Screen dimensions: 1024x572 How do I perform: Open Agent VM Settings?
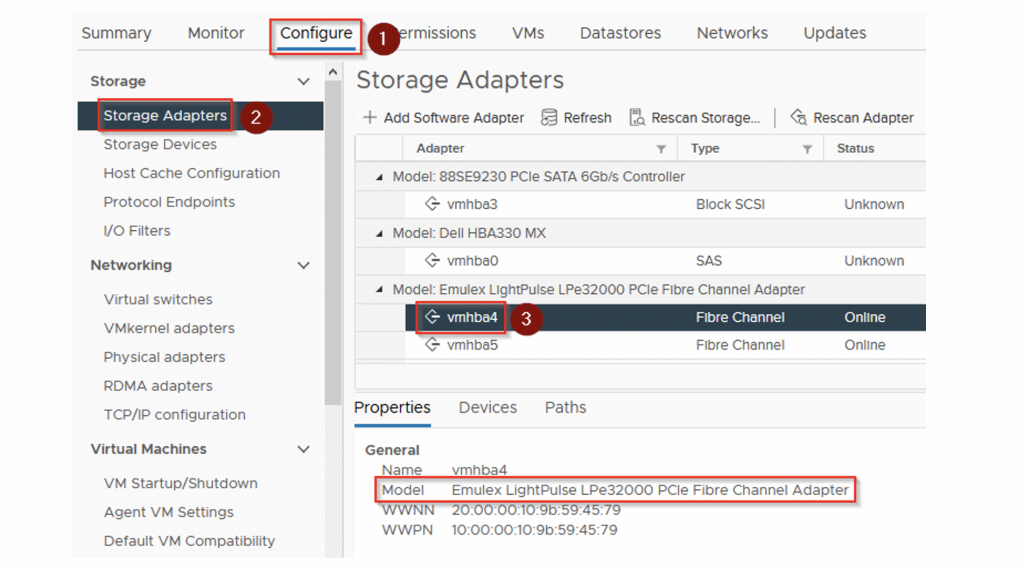pos(168,512)
